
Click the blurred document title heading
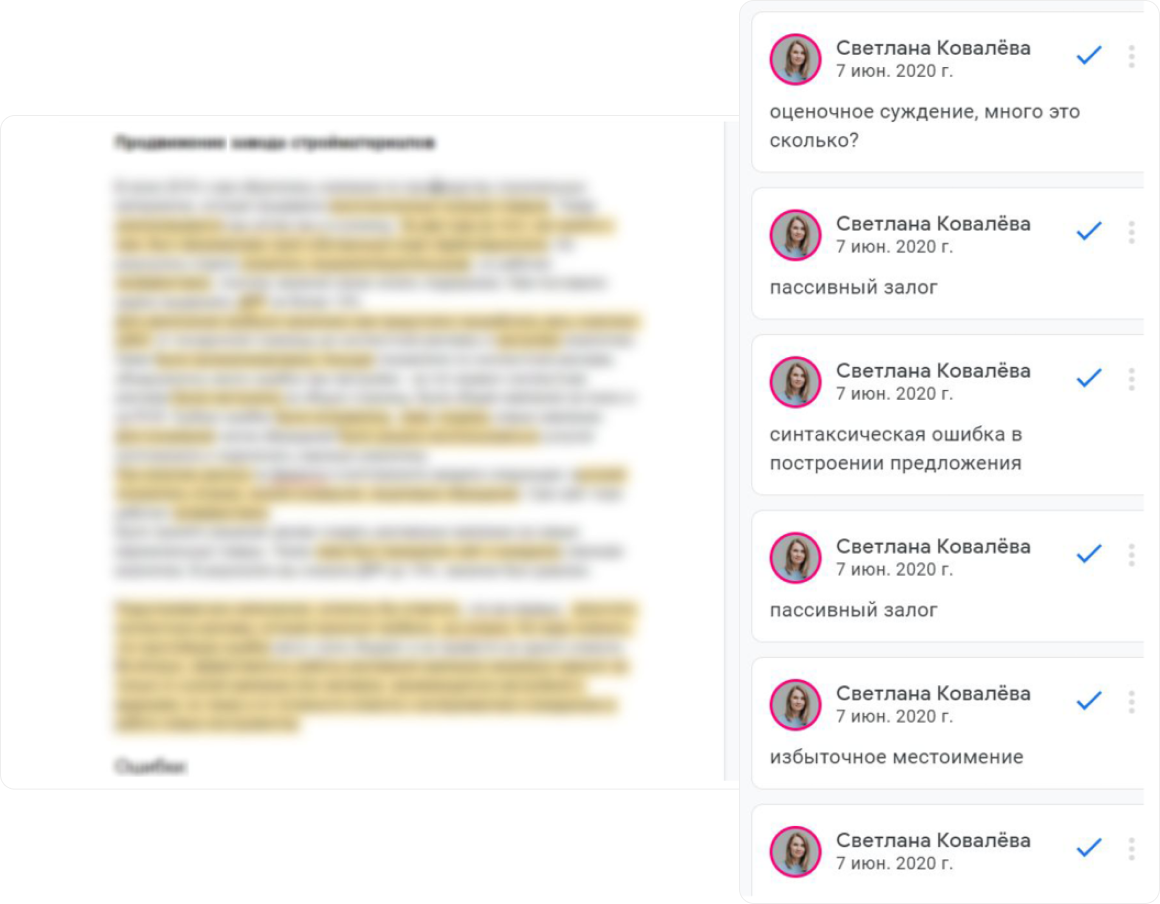274,142
